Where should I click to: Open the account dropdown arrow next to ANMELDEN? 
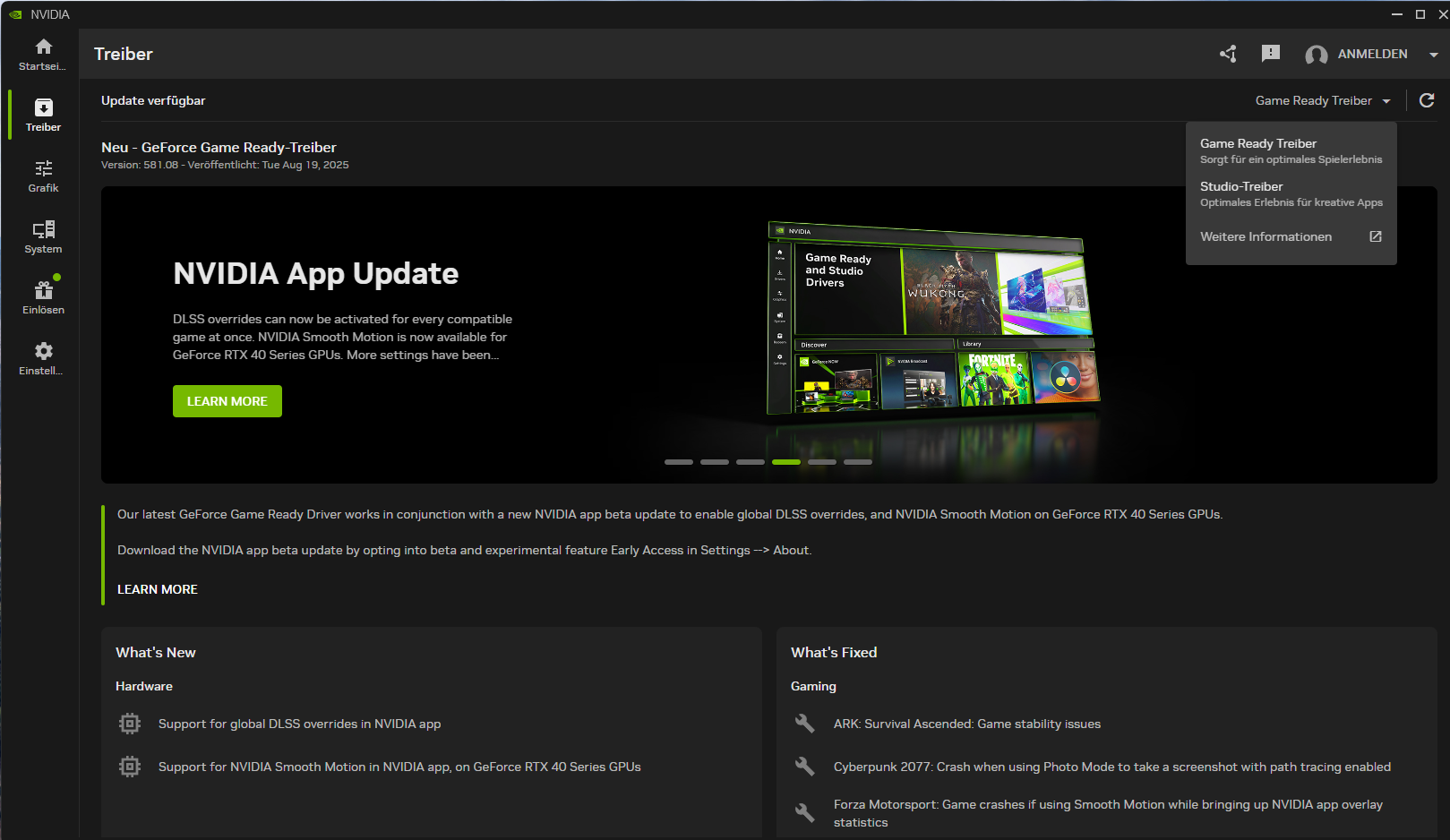coord(1433,55)
